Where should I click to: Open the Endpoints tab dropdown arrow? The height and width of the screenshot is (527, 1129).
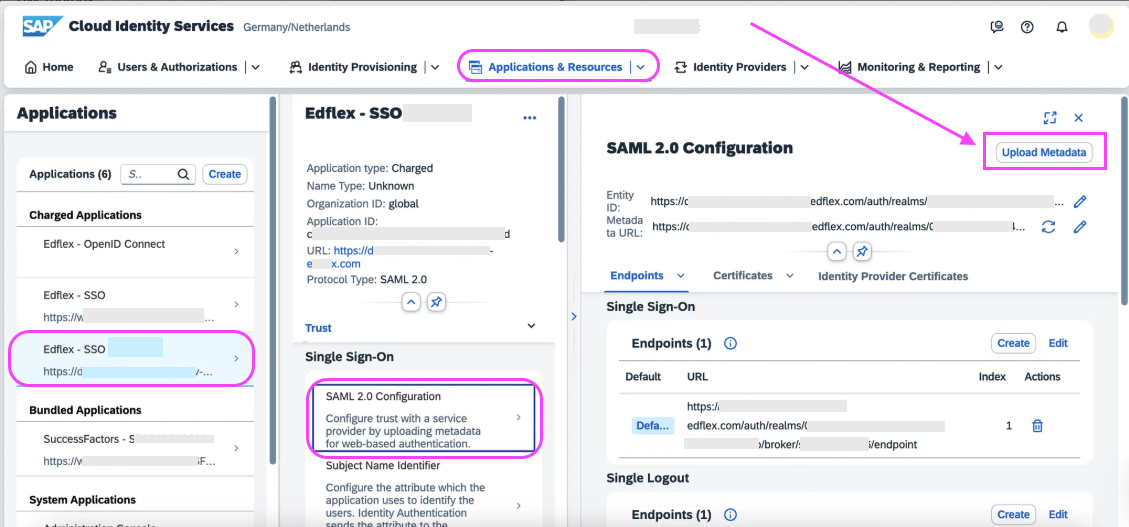(681, 276)
